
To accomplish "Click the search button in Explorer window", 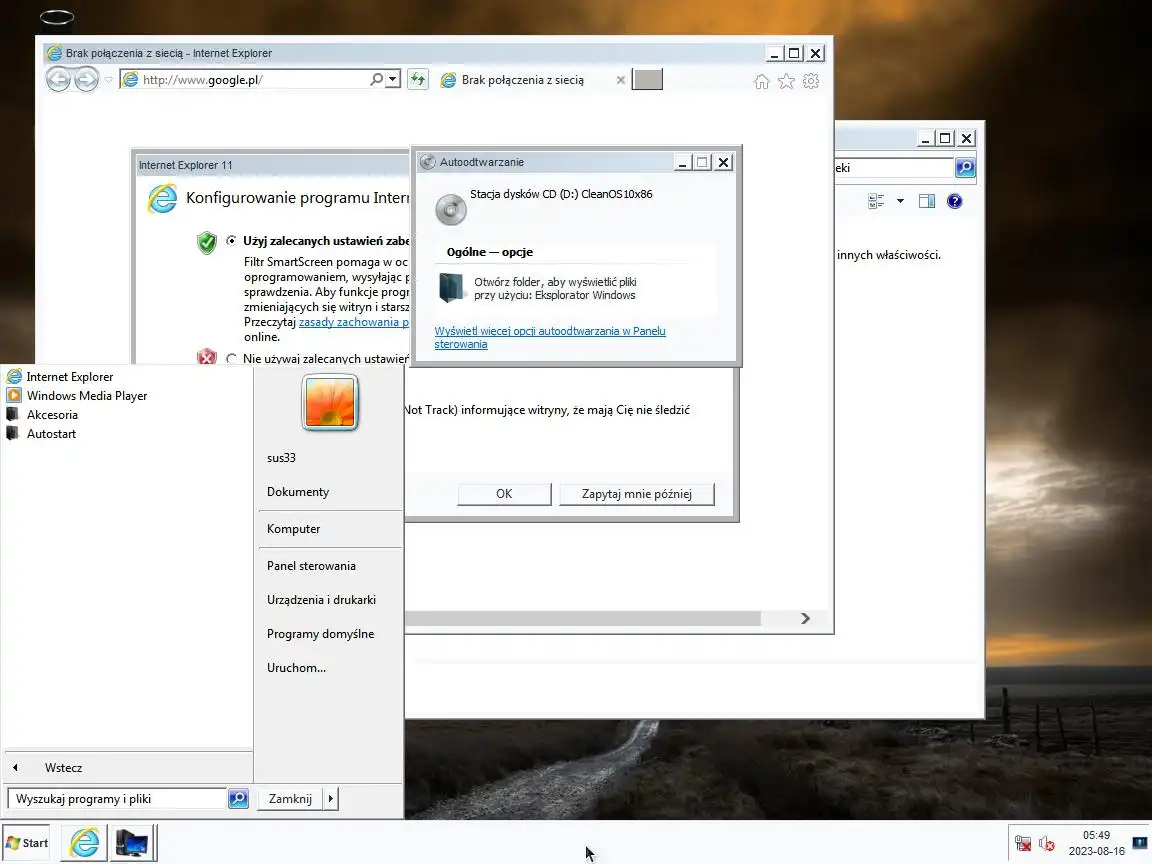I will tap(965, 168).
